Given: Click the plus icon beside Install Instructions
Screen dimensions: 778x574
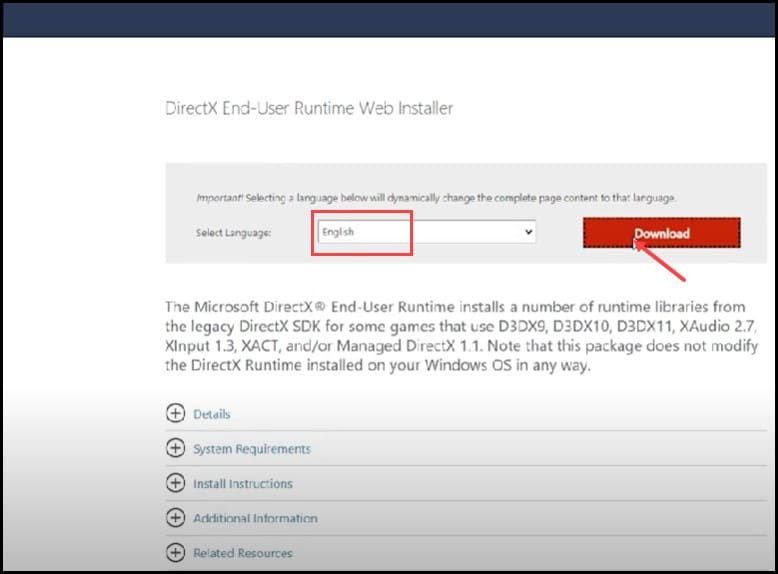Looking at the screenshot, I should 175,483.
